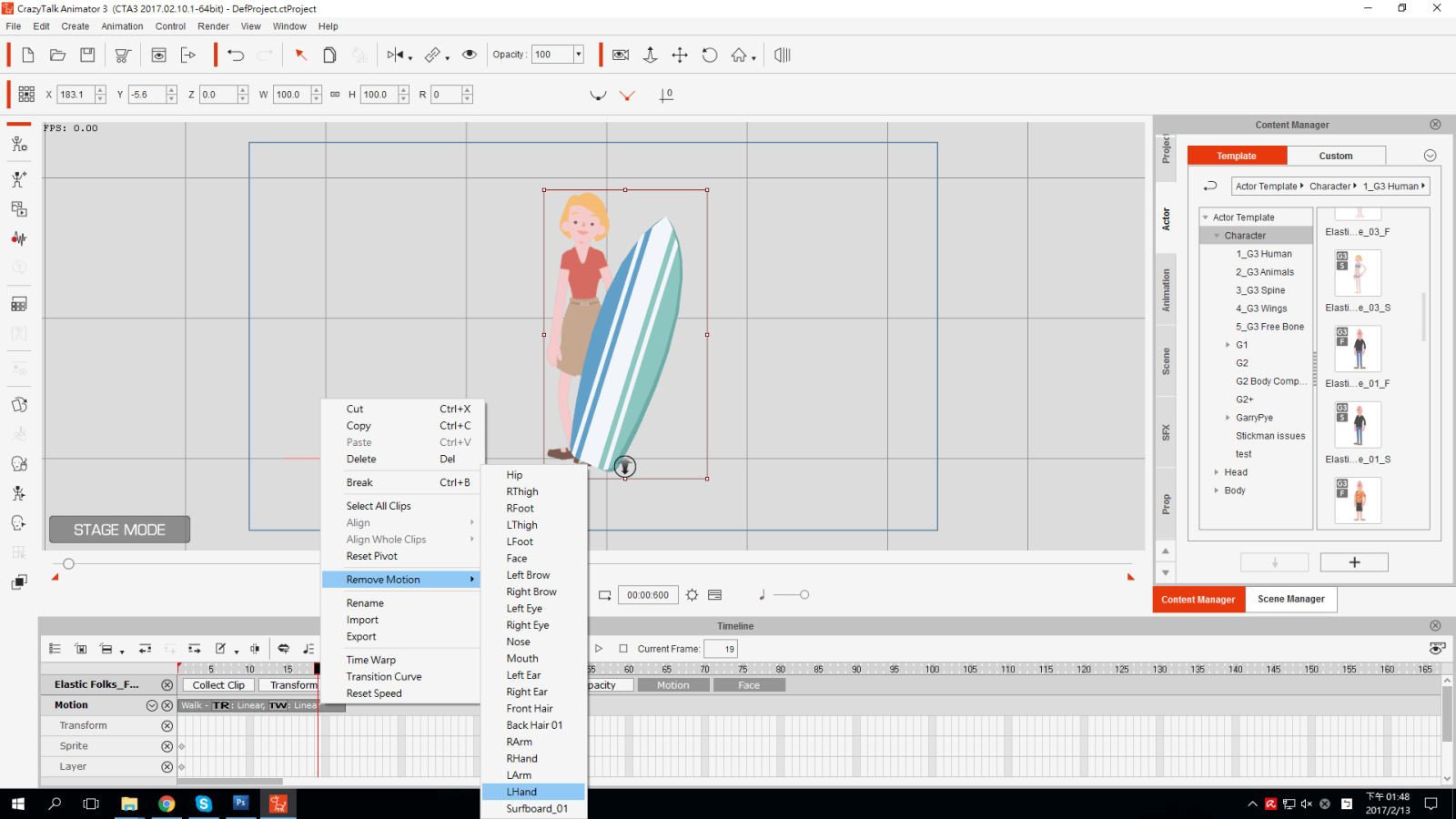Image resolution: width=1456 pixels, height=819 pixels.
Task: Click the Collect Clip button
Action: coord(218,685)
